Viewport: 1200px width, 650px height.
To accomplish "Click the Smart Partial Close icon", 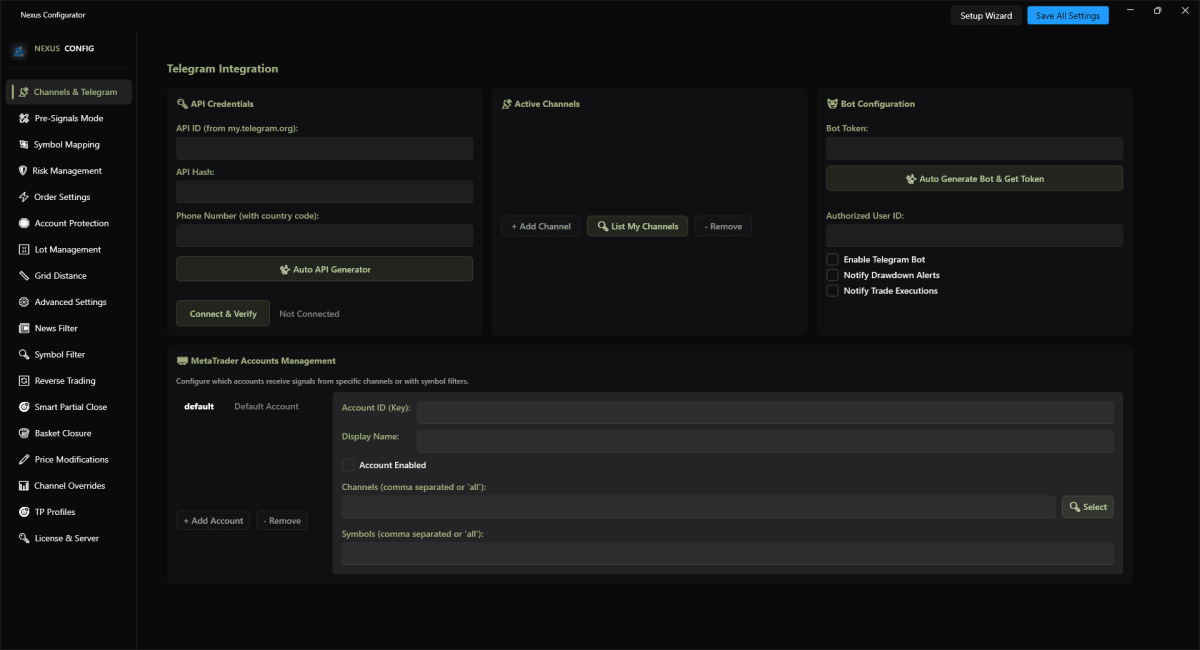I will click(24, 407).
